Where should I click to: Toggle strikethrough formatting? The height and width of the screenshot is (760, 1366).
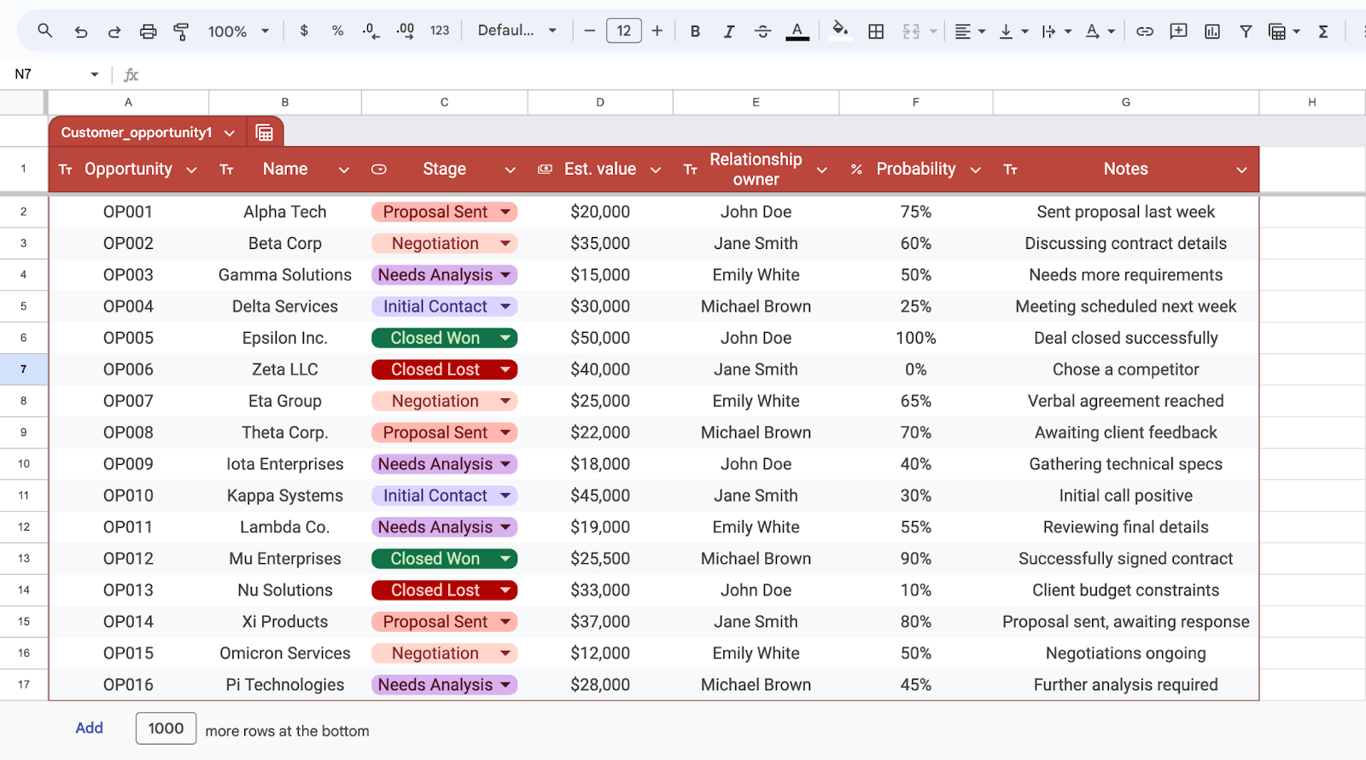tap(763, 31)
